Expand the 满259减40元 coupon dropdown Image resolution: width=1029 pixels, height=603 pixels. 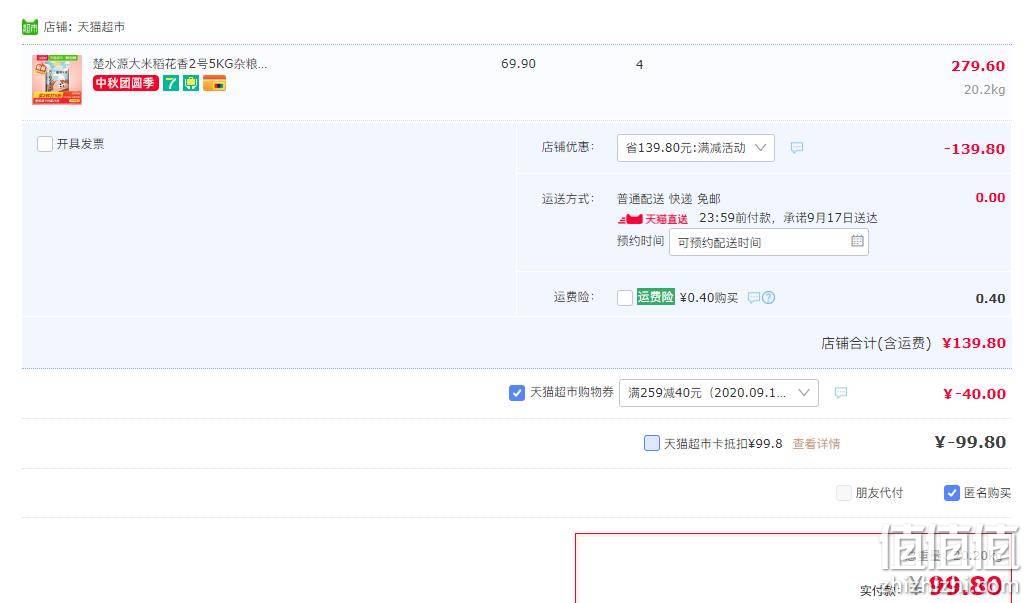pos(719,392)
